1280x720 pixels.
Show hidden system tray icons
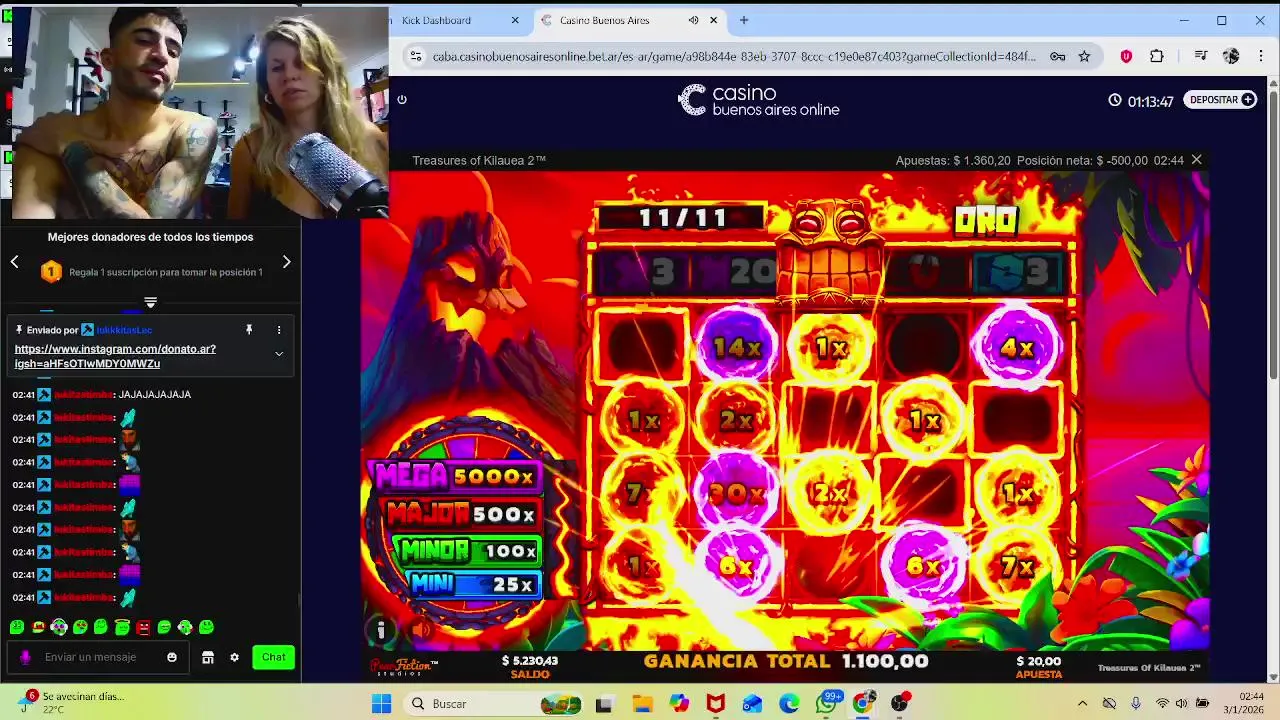[1082, 704]
